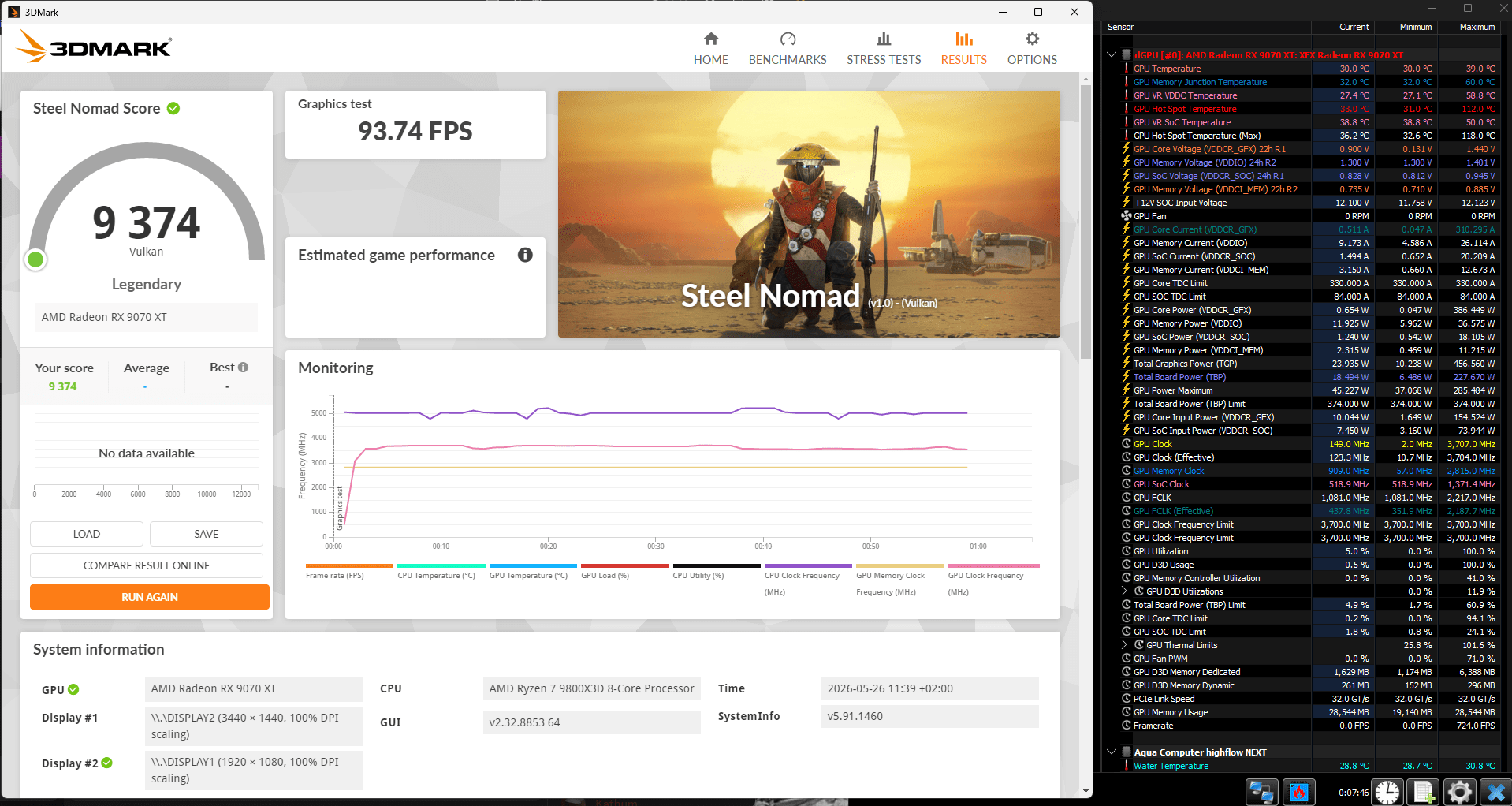The width and height of the screenshot is (1512, 806).
Task: Click the icon beside PCIe Link Speed
Action: coord(1127,699)
